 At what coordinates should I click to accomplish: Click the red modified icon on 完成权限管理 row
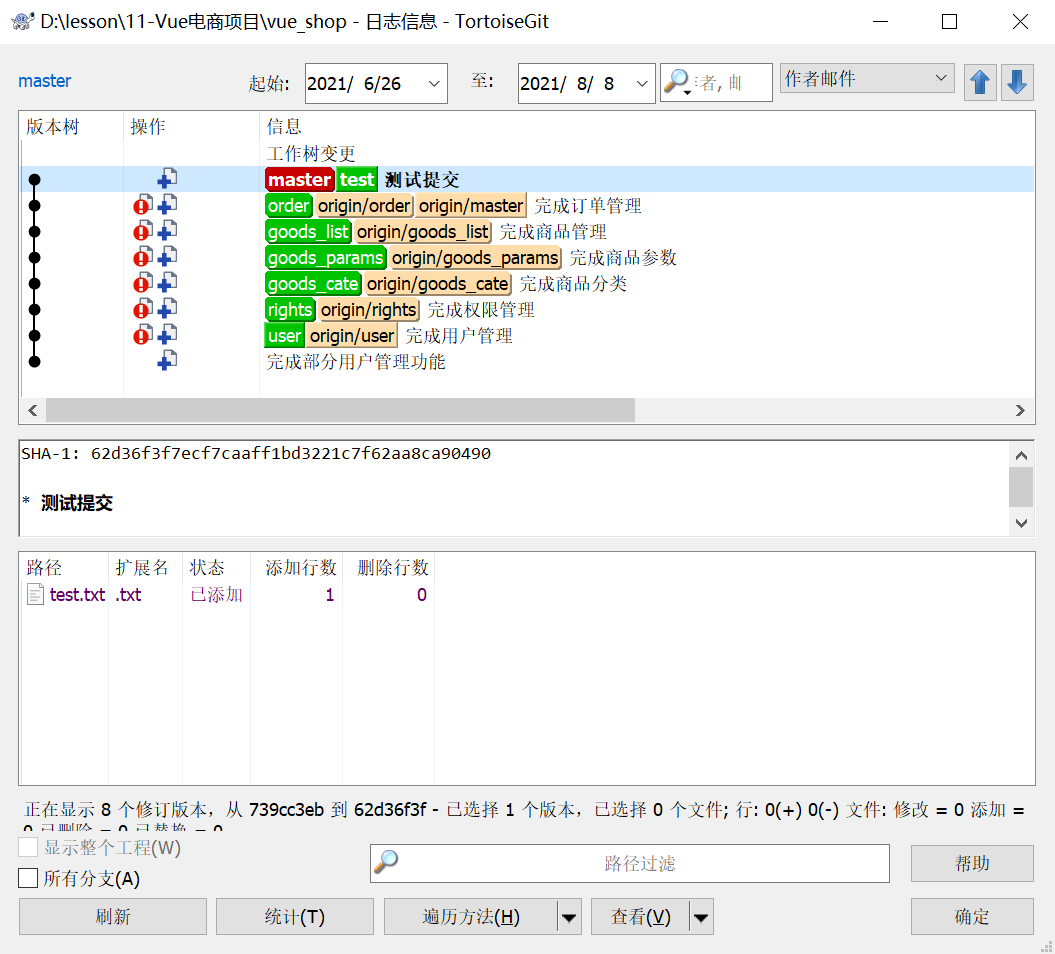[143, 309]
